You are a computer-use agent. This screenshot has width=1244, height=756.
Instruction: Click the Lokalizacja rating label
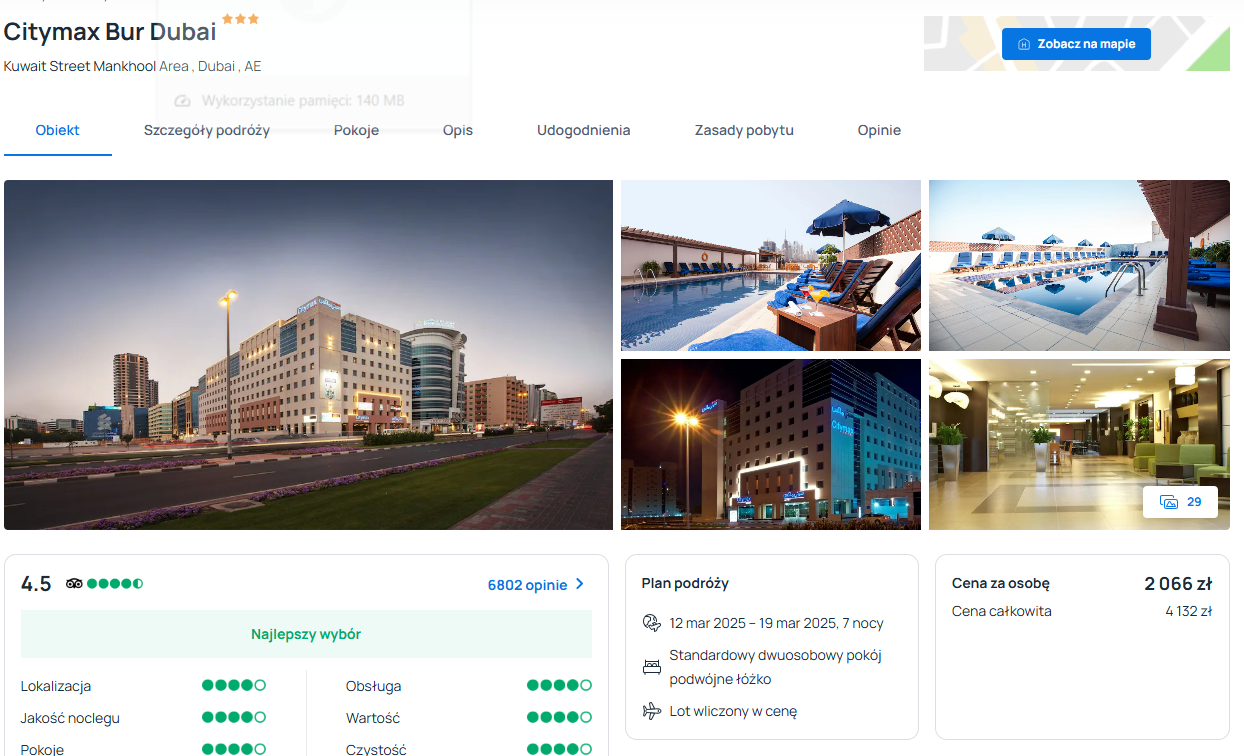56,686
